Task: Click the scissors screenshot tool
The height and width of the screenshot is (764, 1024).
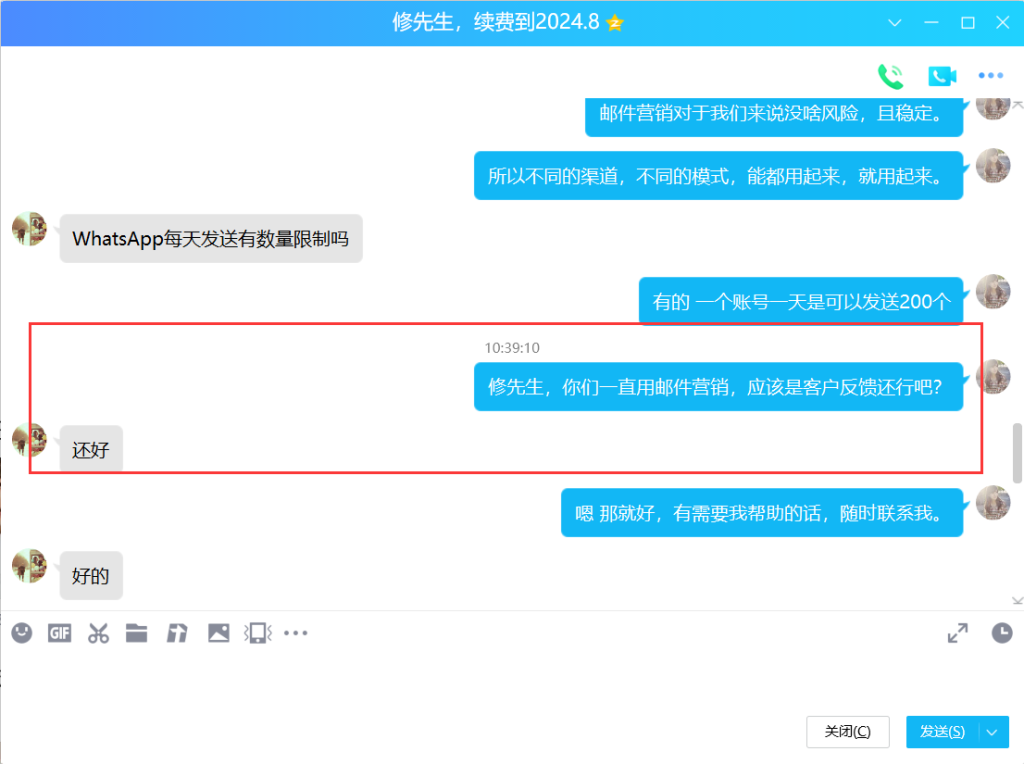Action: pos(98,632)
